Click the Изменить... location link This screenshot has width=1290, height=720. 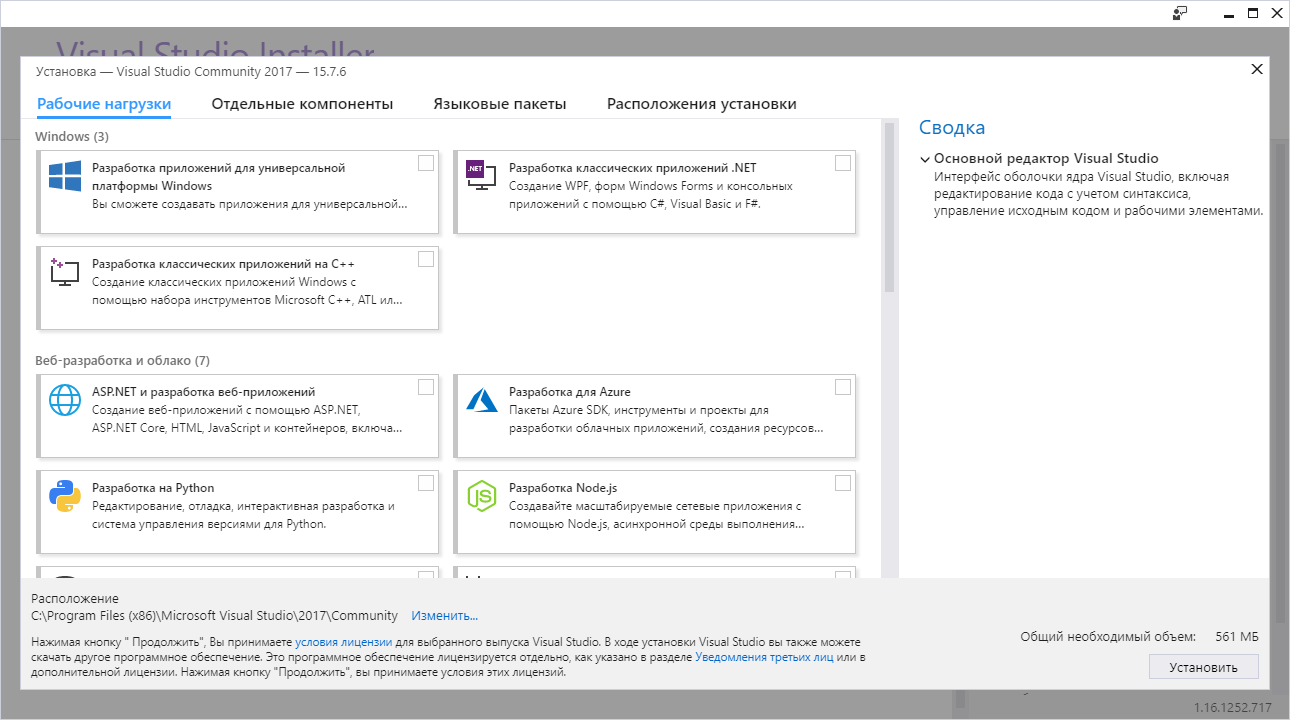[444, 616]
